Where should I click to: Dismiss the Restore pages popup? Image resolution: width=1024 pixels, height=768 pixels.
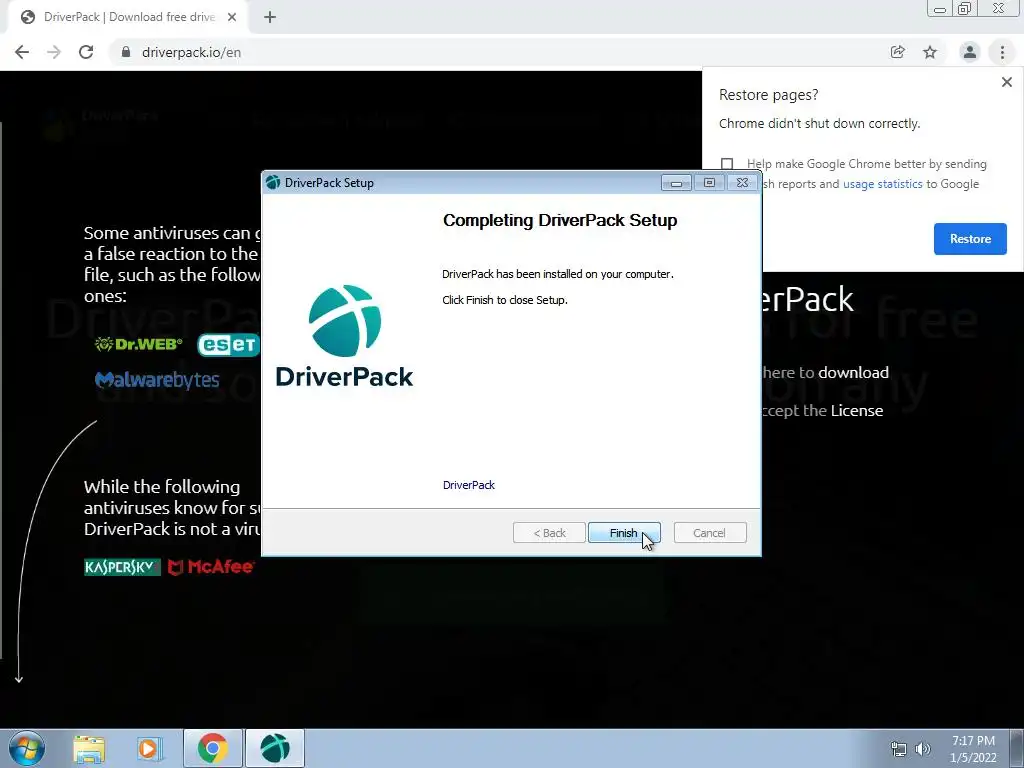(1006, 82)
